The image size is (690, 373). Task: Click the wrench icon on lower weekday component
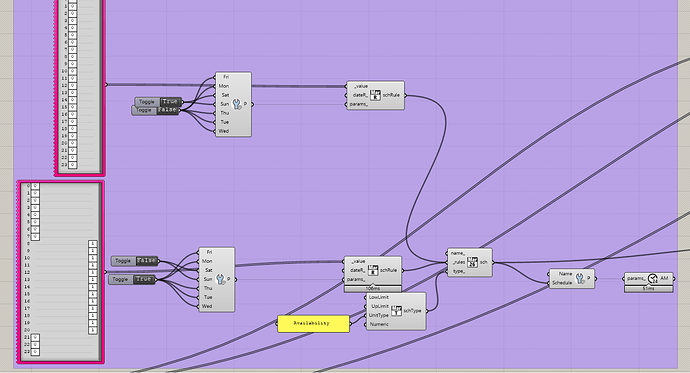click(x=220, y=279)
